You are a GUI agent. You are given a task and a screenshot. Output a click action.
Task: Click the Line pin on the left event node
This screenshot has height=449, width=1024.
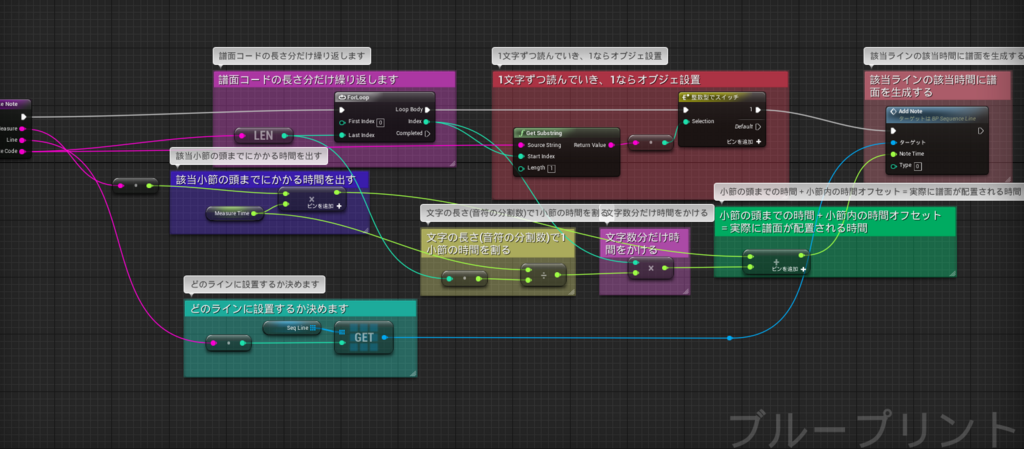tap(23, 140)
